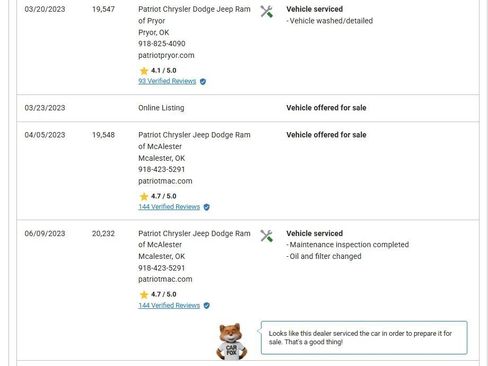Viewport: 488px width, 366px height.
Task: Click Vehicle serviced heading for 06/09/2023
Action: (314, 233)
